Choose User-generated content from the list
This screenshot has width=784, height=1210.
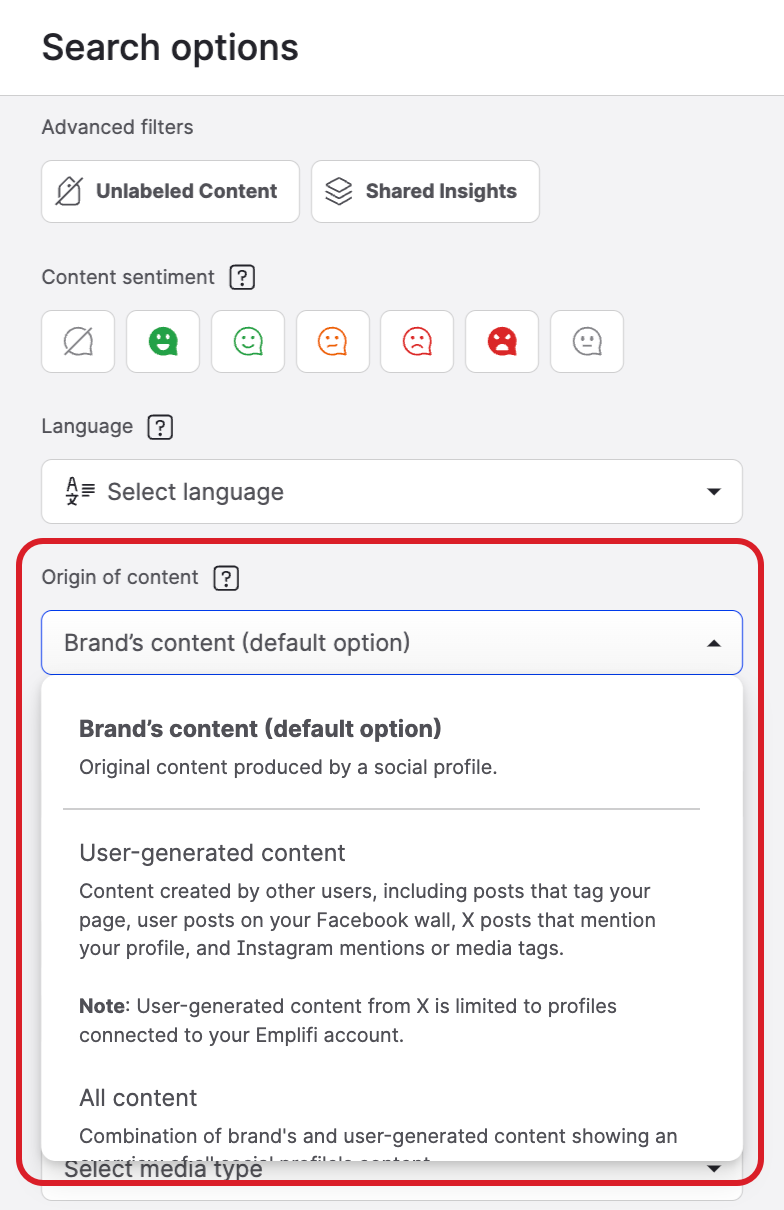point(212,853)
